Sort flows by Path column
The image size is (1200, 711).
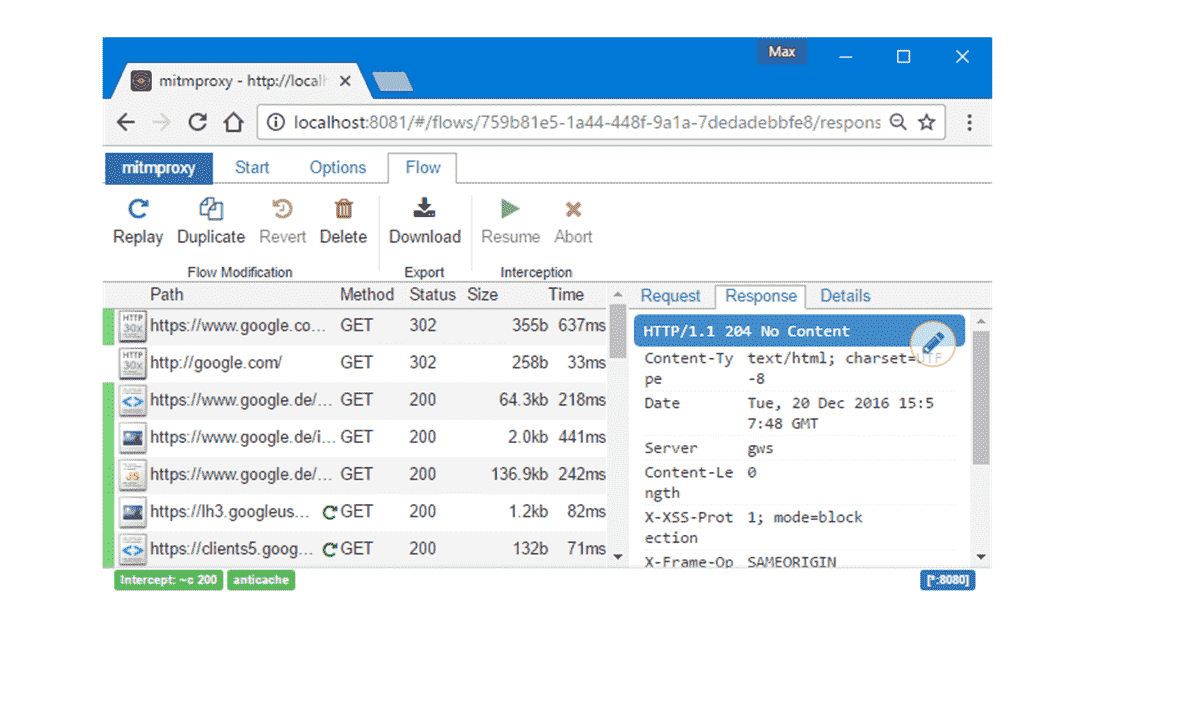[167, 294]
